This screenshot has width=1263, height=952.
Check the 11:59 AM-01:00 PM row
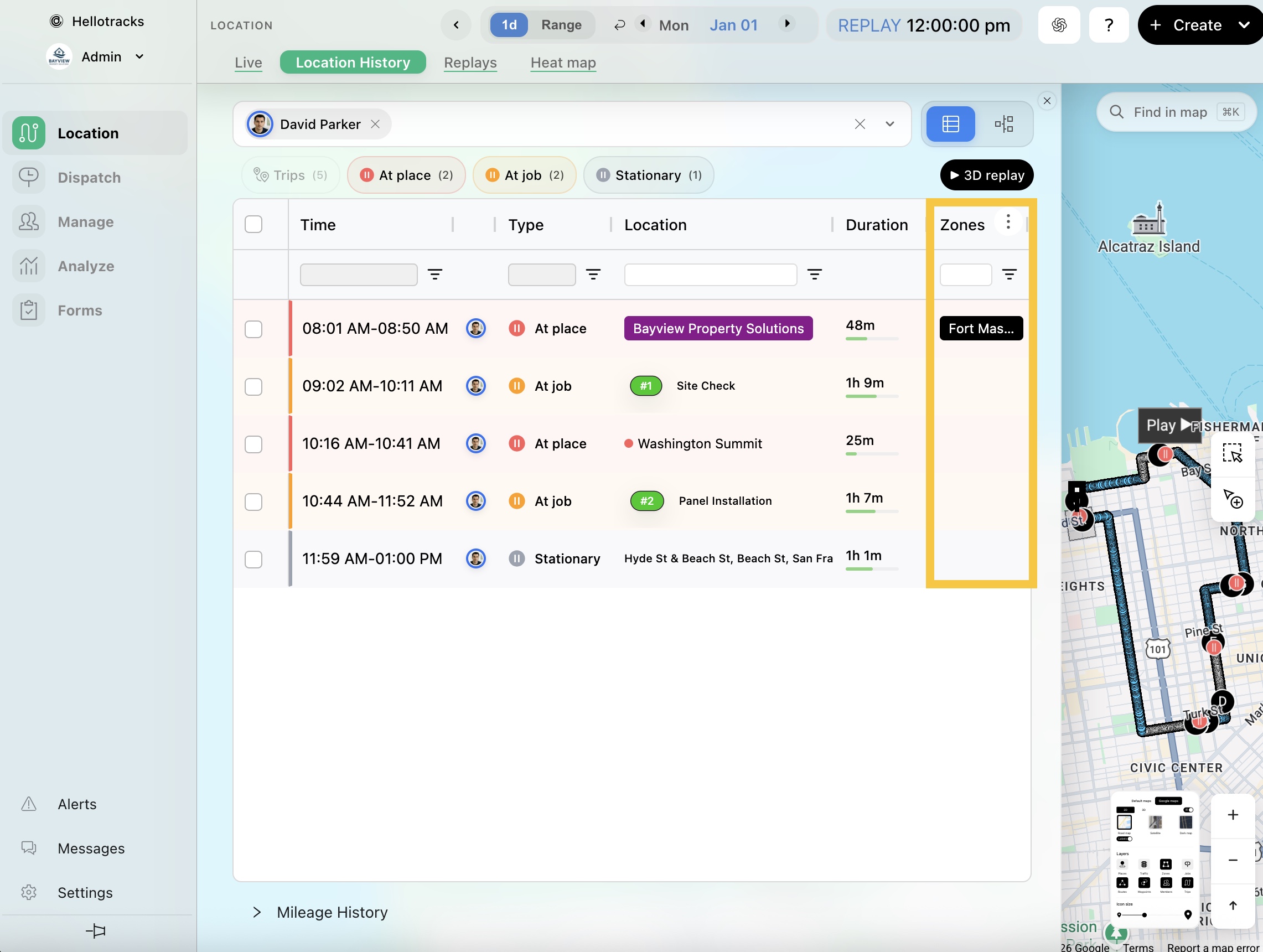253,560
